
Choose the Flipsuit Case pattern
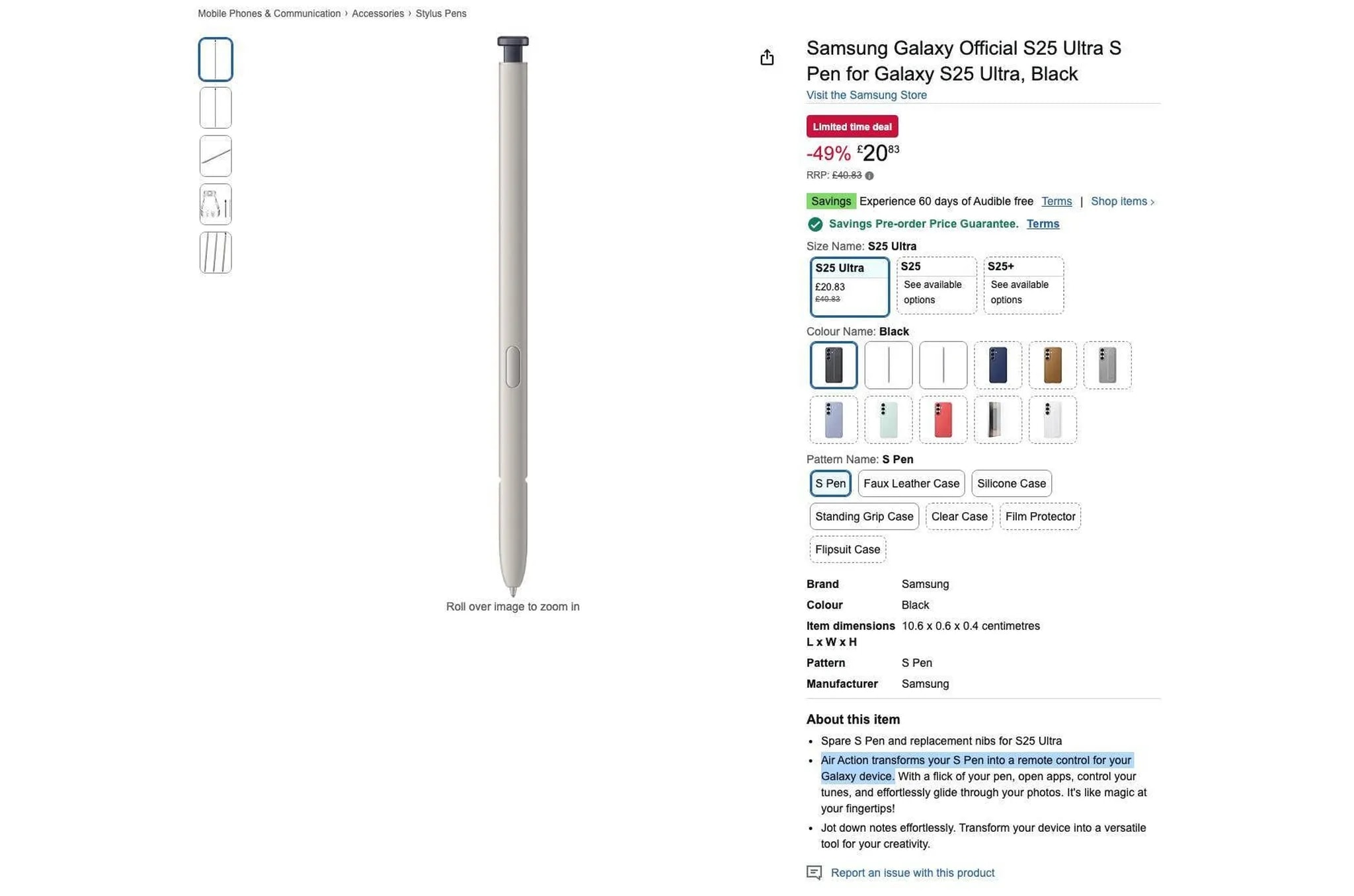[847, 549]
